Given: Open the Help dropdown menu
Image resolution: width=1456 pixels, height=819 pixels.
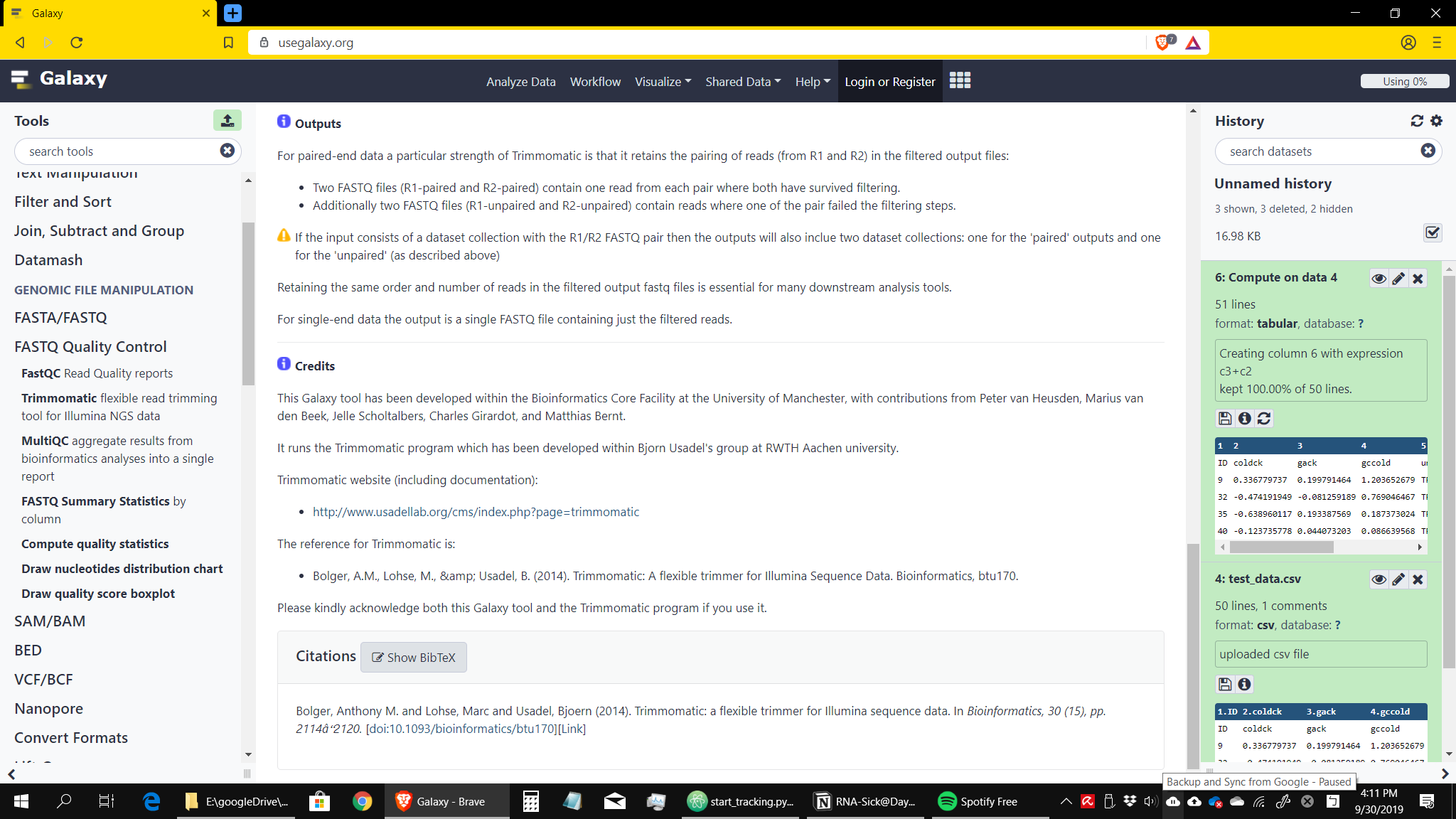Looking at the screenshot, I should [813, 82].
